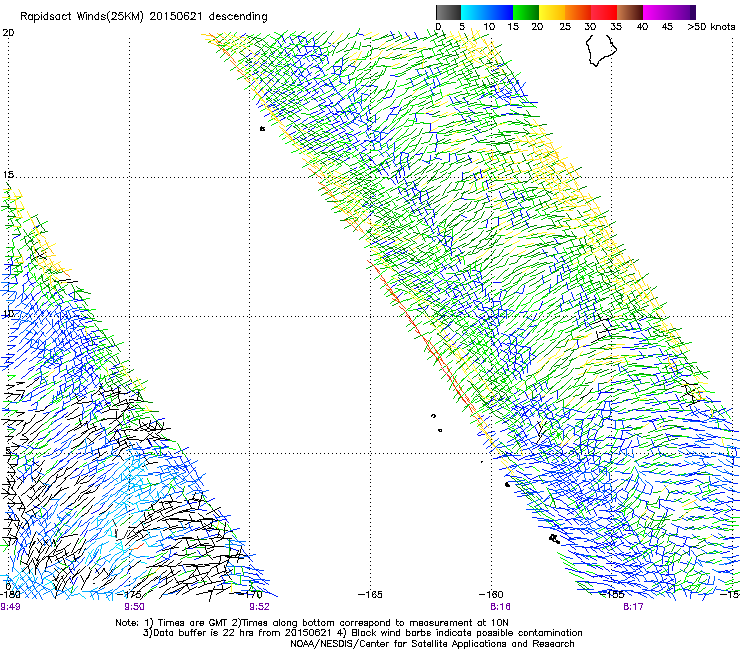Click the '>50 knots' legend label
The height and width of the screenshot is (650, 740).
711,27
